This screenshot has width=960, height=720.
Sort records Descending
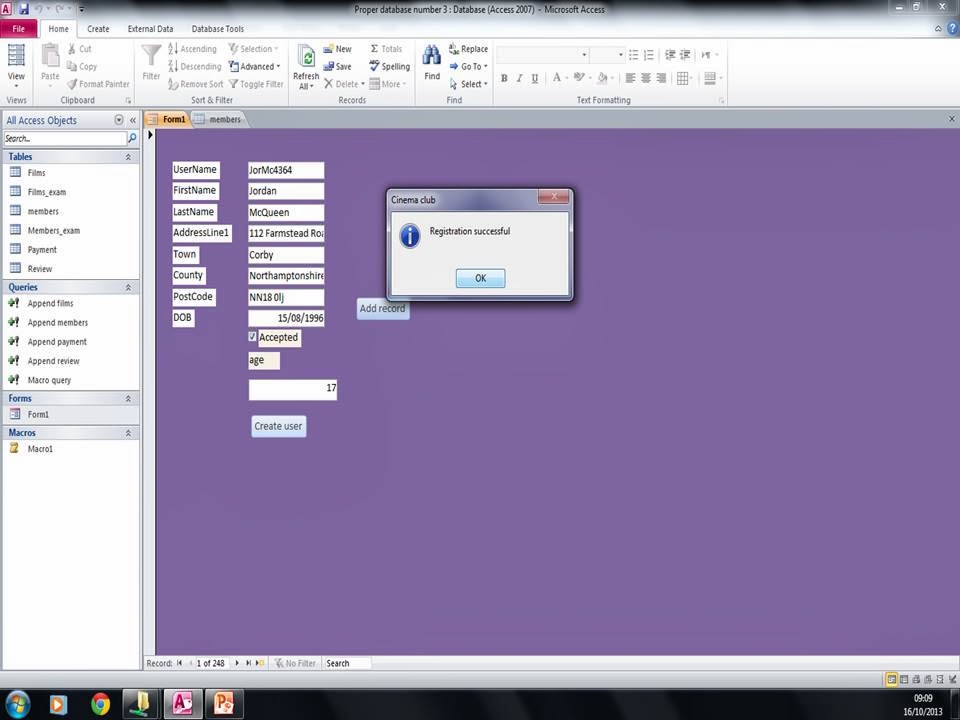pyautogui.click(x=195, y=66)
